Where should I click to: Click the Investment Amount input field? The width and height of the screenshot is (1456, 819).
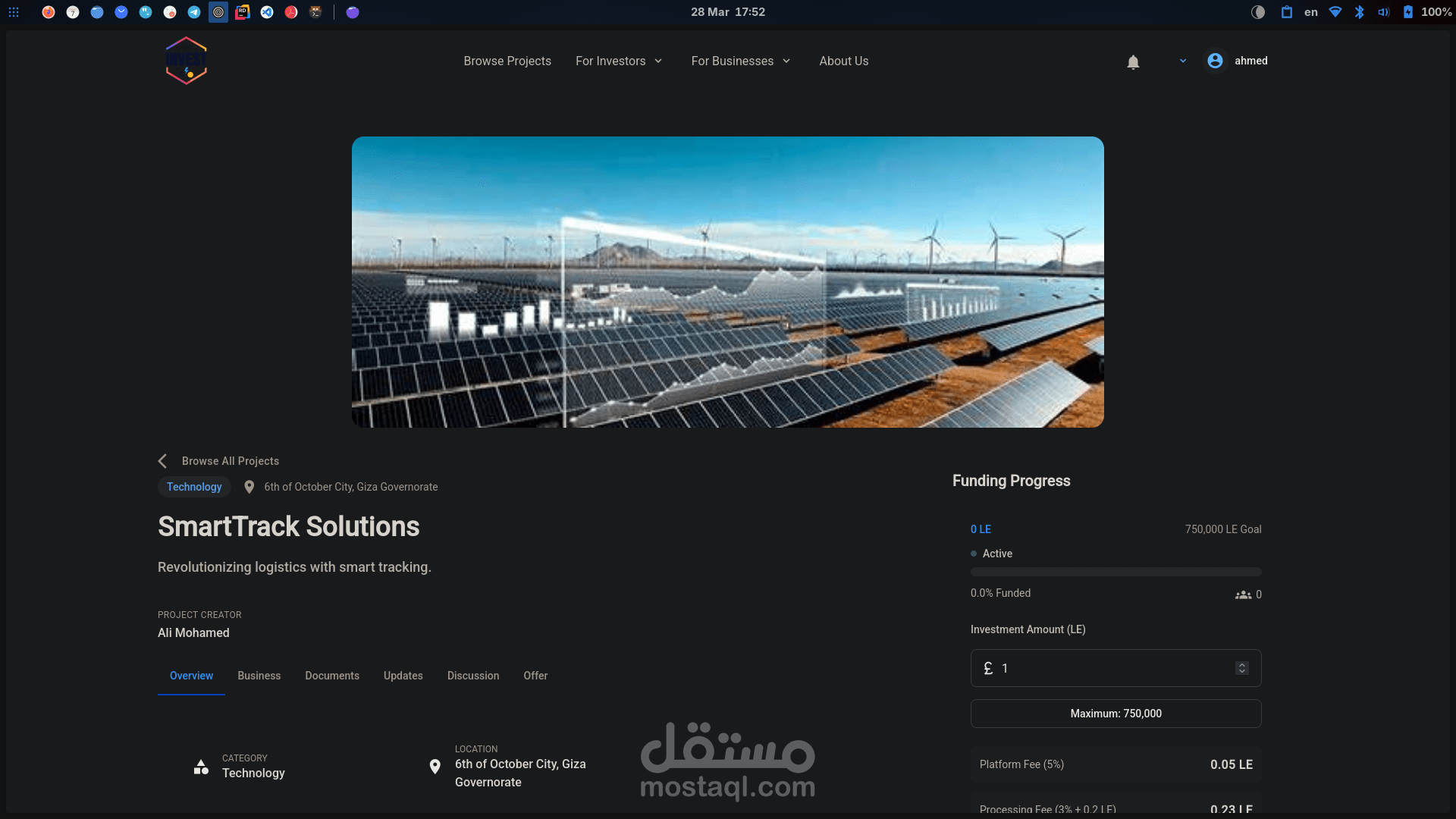1107,668
